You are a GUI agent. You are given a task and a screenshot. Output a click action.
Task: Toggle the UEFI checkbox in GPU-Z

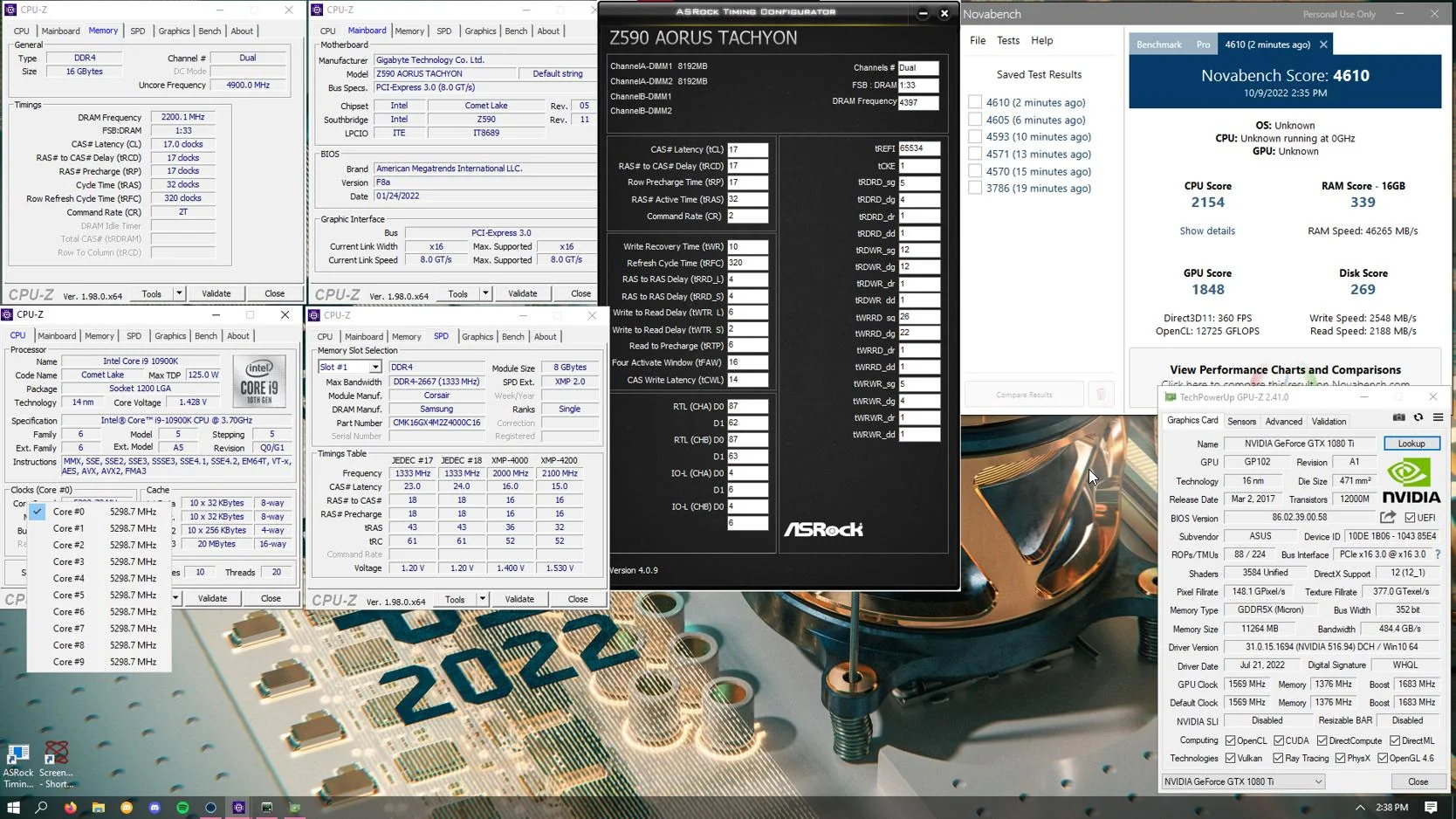(x=1410, y=518)
